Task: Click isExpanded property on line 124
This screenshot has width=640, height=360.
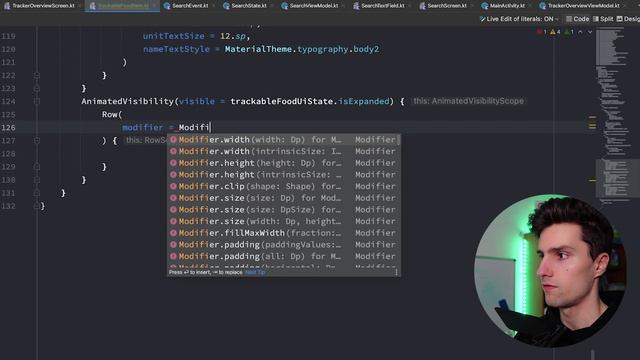Action: point(364,101)
